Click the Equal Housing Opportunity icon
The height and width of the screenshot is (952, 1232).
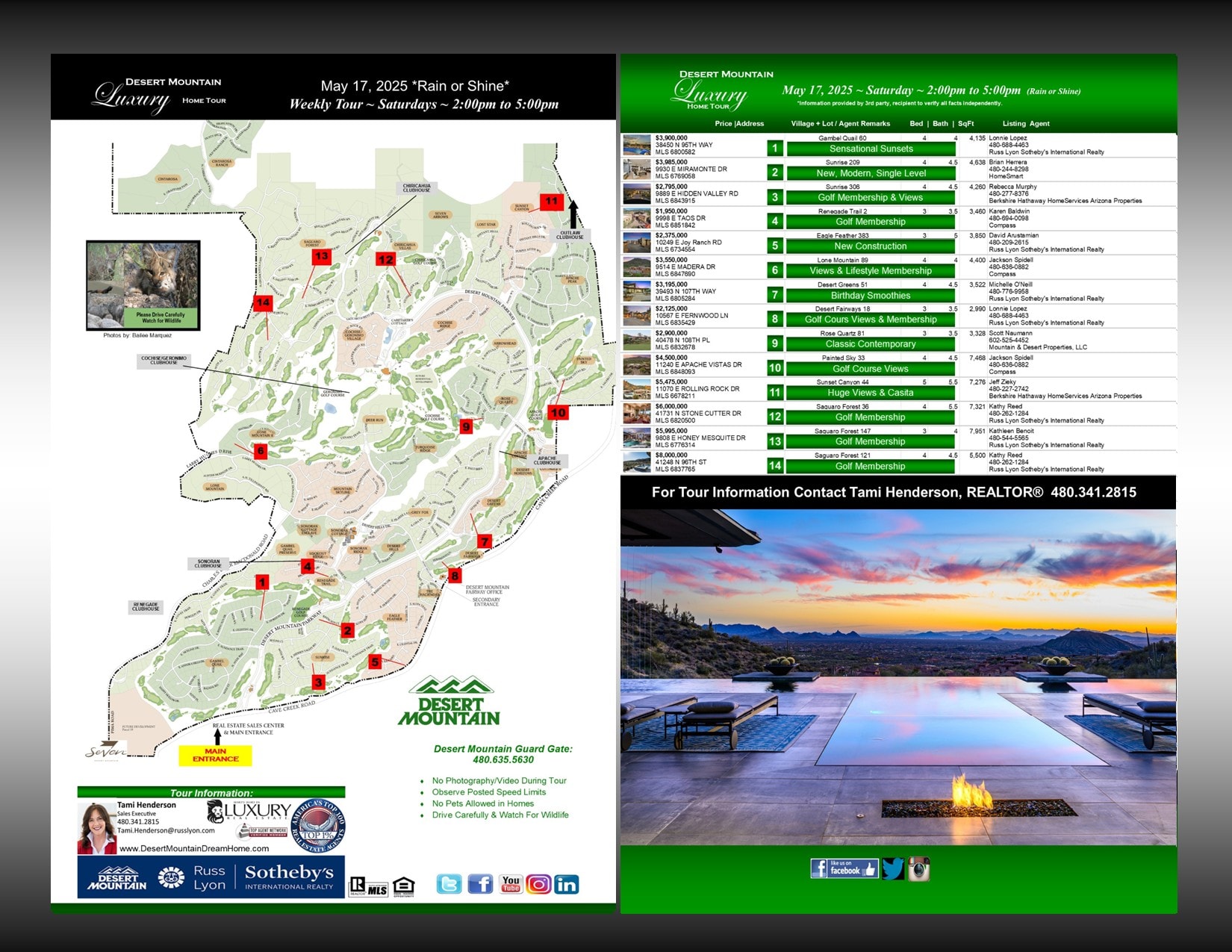(x=403, y=886)
